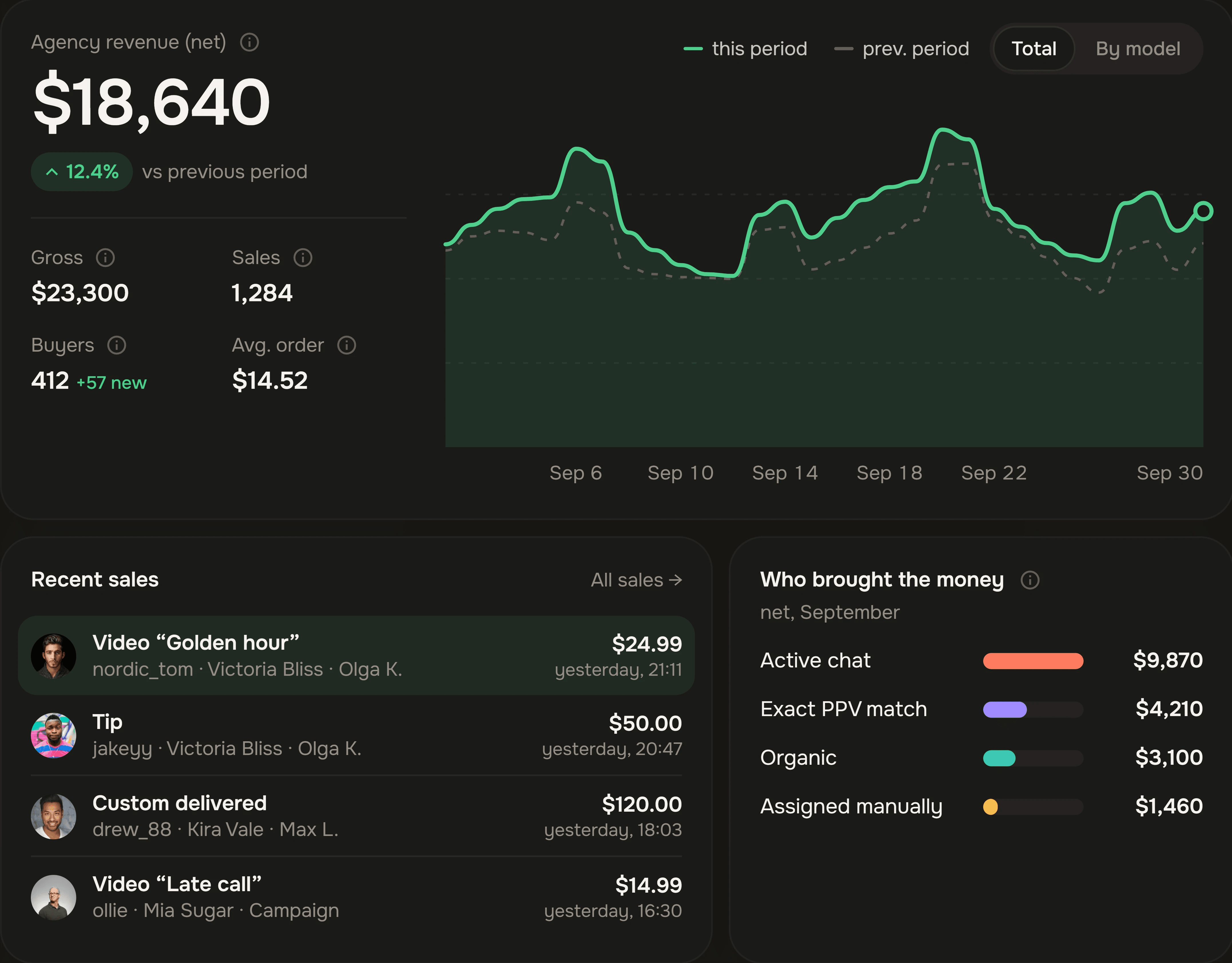Open info icon for Who brought the money
Screen dimensions: 1232x963
[1030, 580]
